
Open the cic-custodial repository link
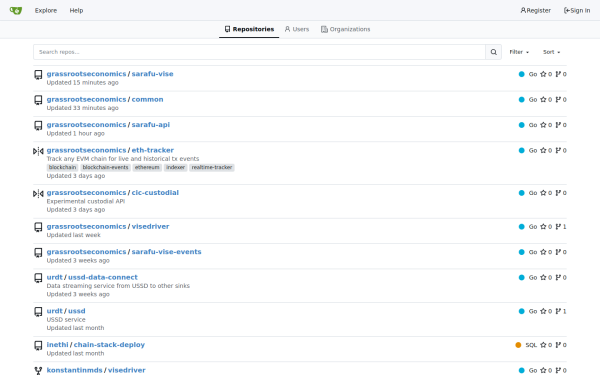(155, 193)
